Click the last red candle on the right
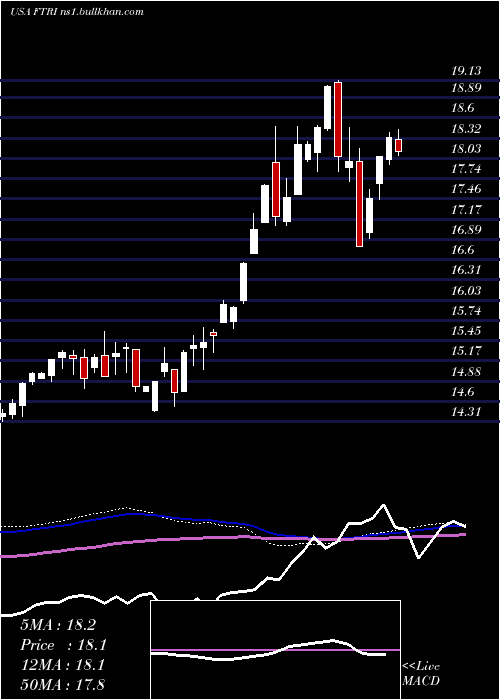The image size is (500, 700). pyautogui.click(x=399, y=145)
